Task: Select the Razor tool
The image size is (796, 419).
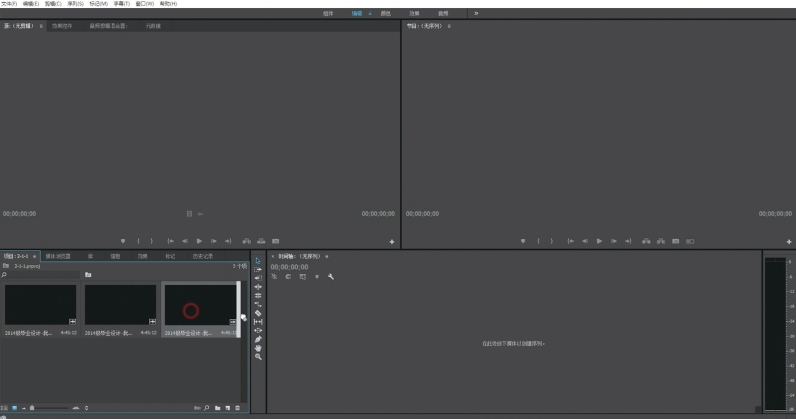Action: point(258,313)
